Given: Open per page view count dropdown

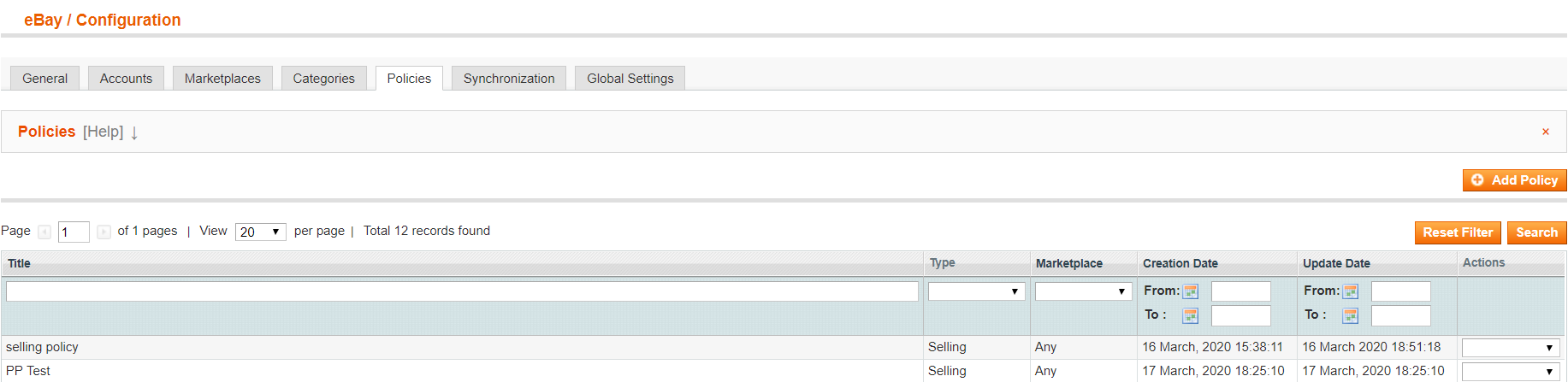Looking at the screenshot, I should (260, 232).
